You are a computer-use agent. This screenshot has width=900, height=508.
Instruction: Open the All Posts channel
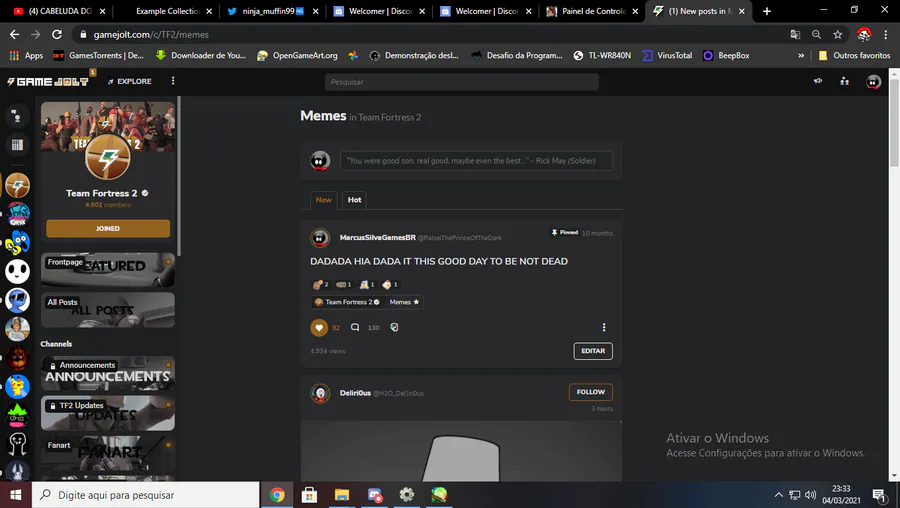[108, 310]
